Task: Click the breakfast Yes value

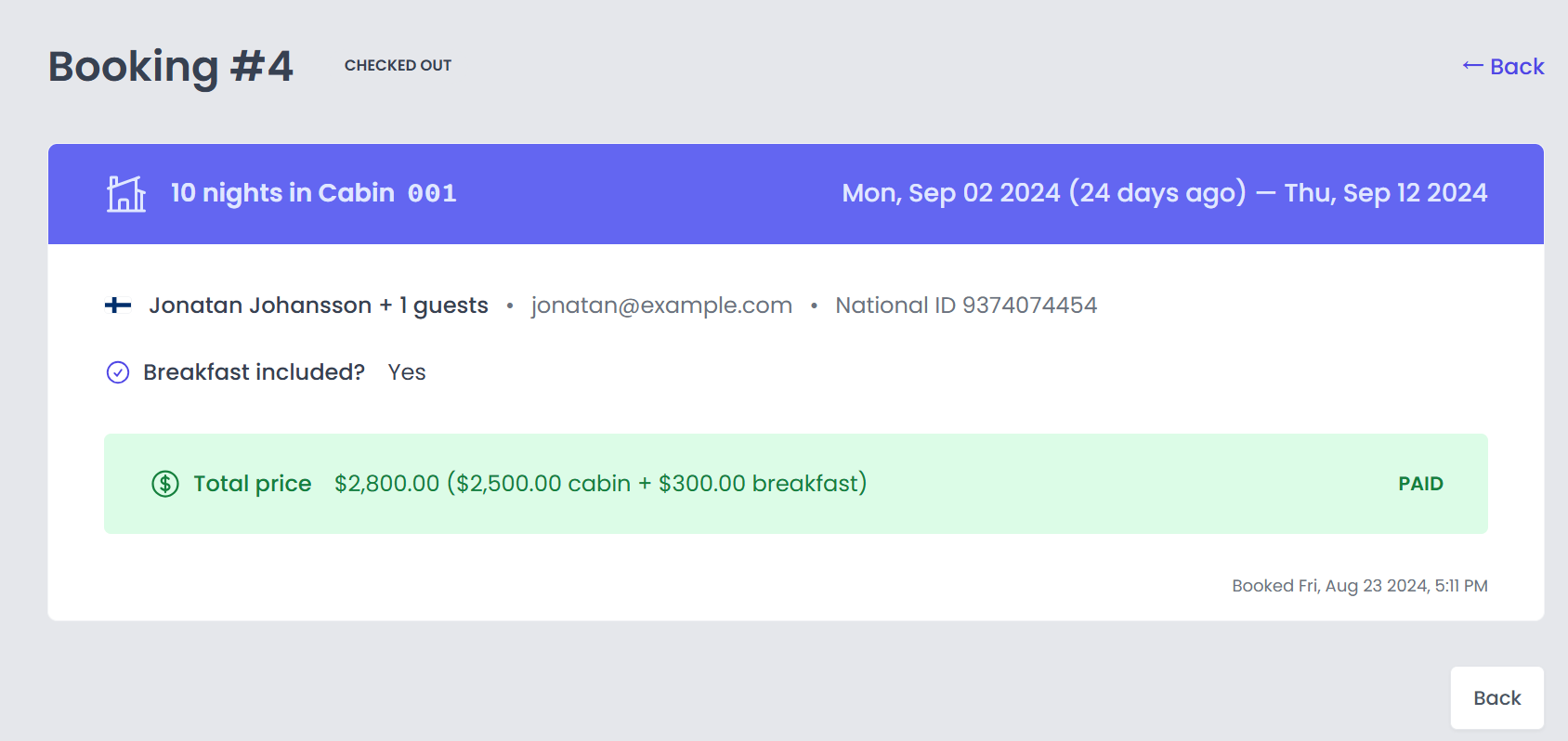Action: 407,372
